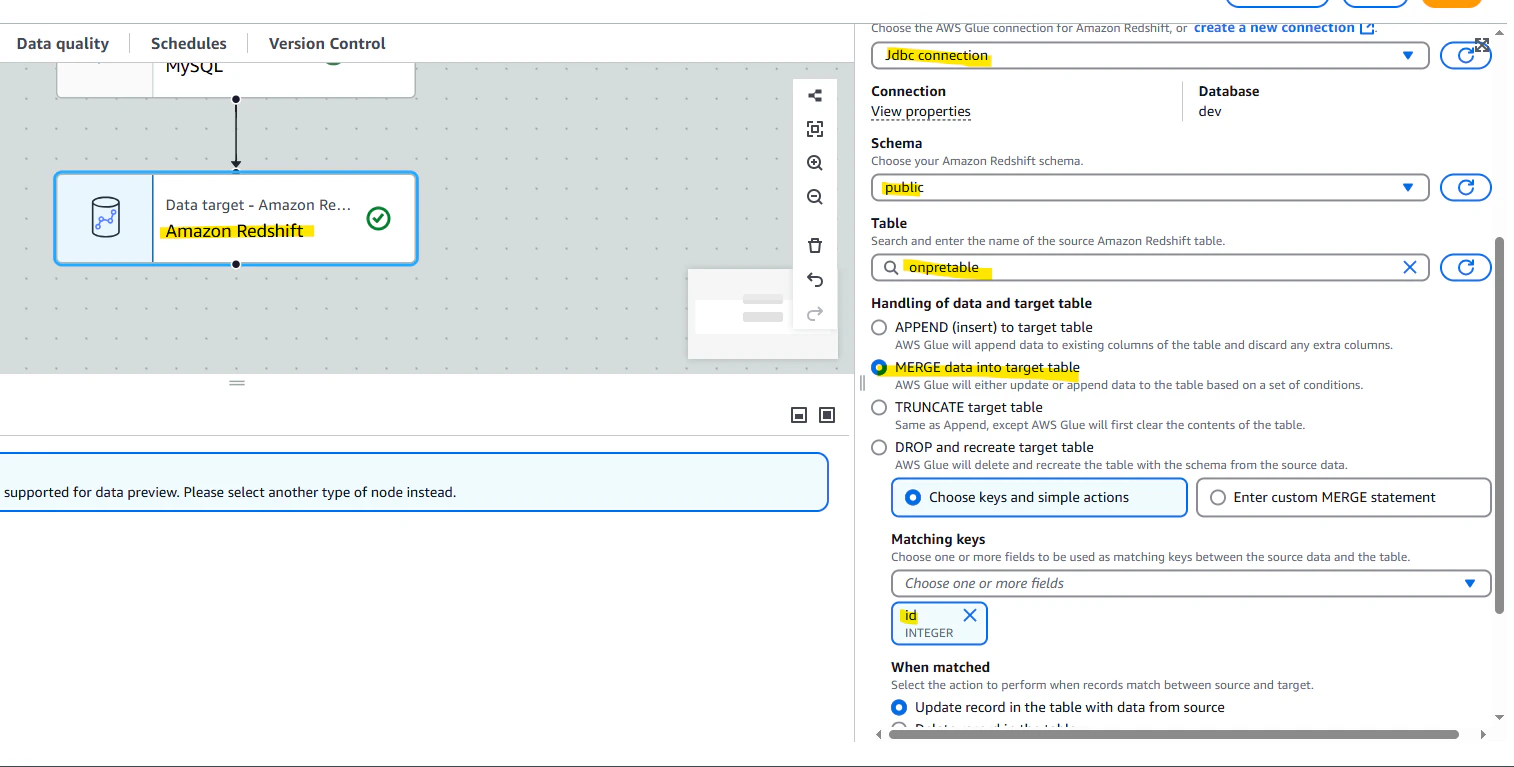Expand the Matching keys fields dropdown

click(1191, 583)
